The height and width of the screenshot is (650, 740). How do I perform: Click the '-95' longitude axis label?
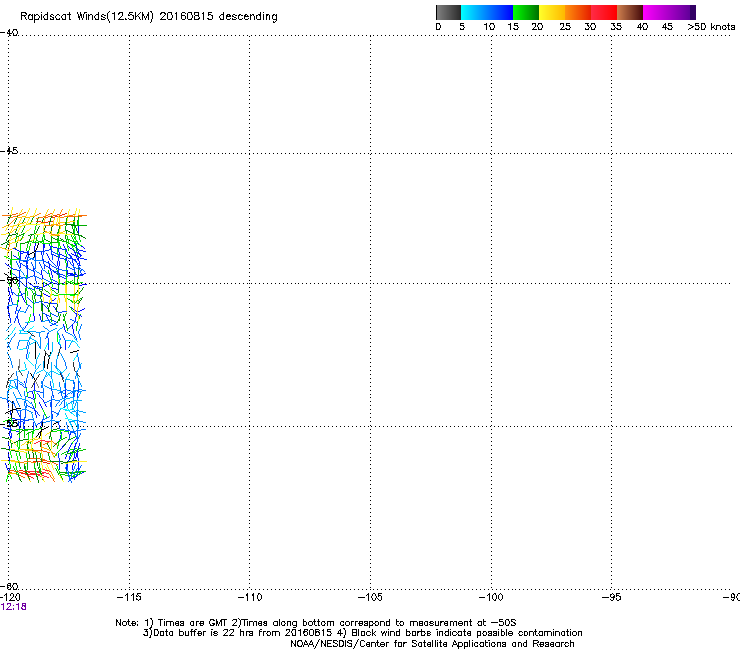(612, 598)
